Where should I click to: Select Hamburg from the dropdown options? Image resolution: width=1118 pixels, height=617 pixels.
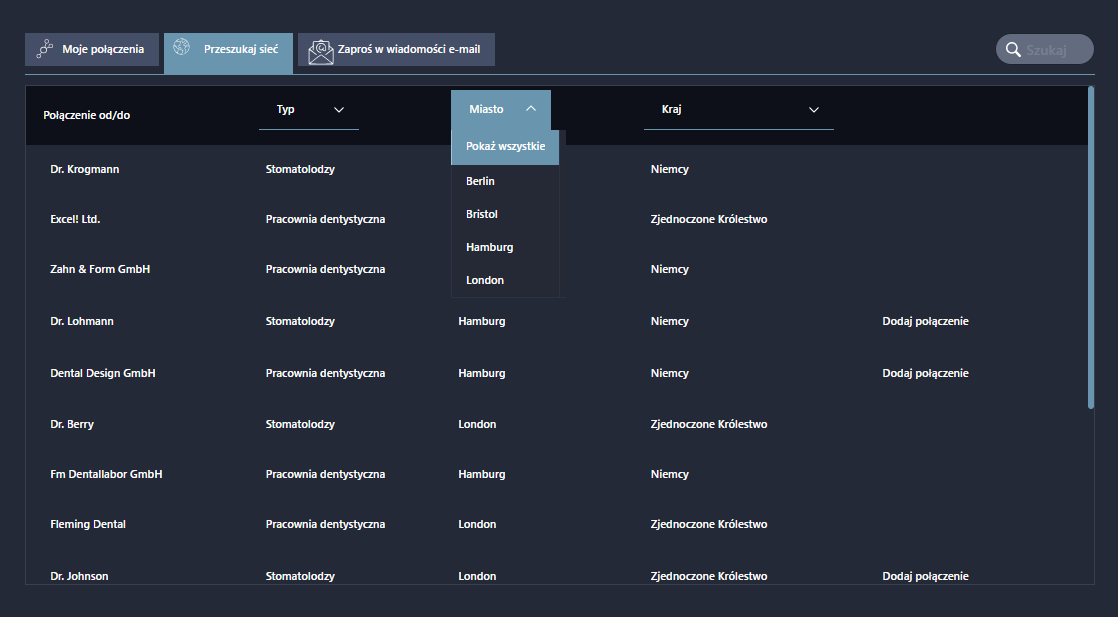point(489,247)
